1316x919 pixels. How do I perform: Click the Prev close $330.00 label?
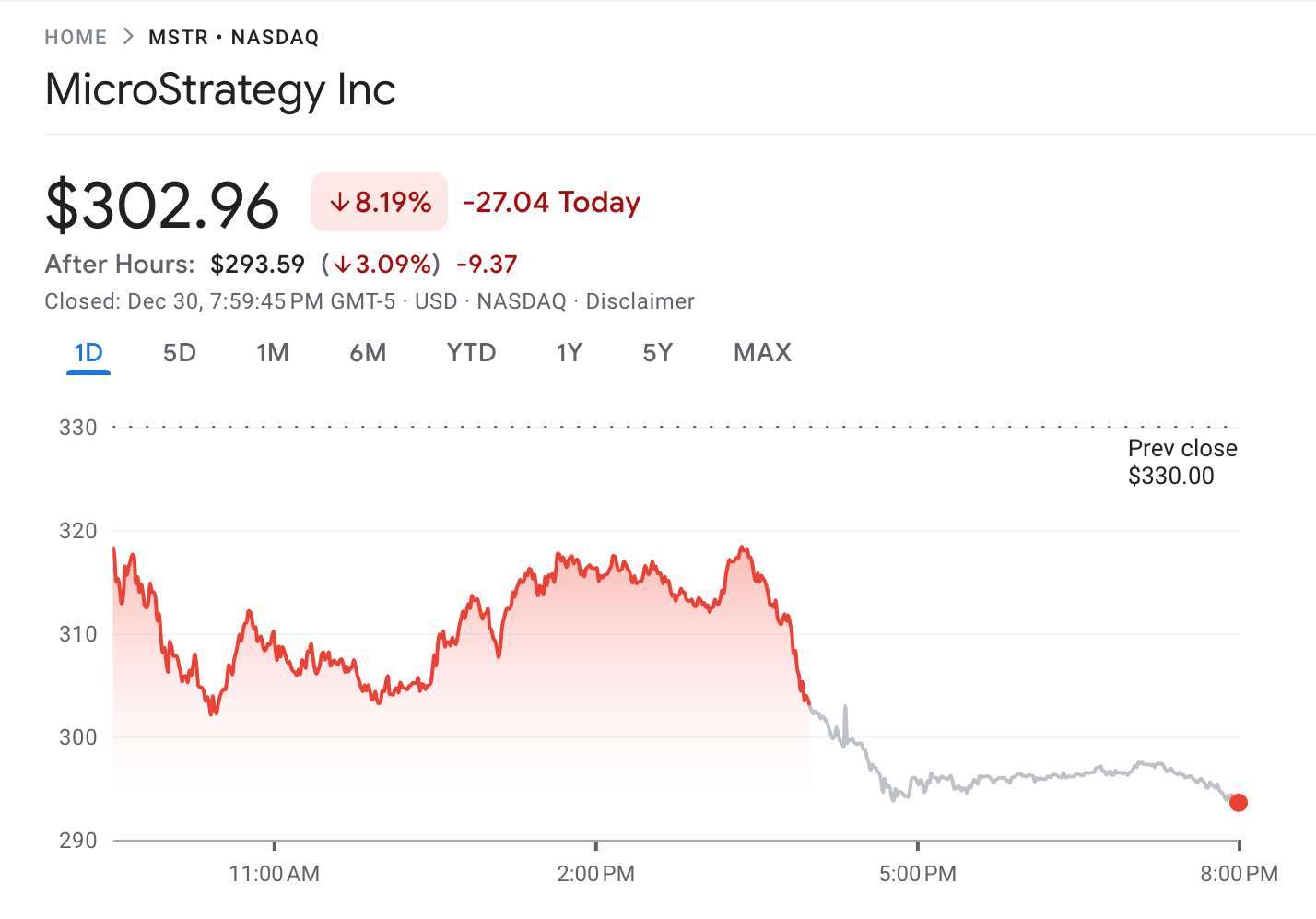(x=1181, y=462)
